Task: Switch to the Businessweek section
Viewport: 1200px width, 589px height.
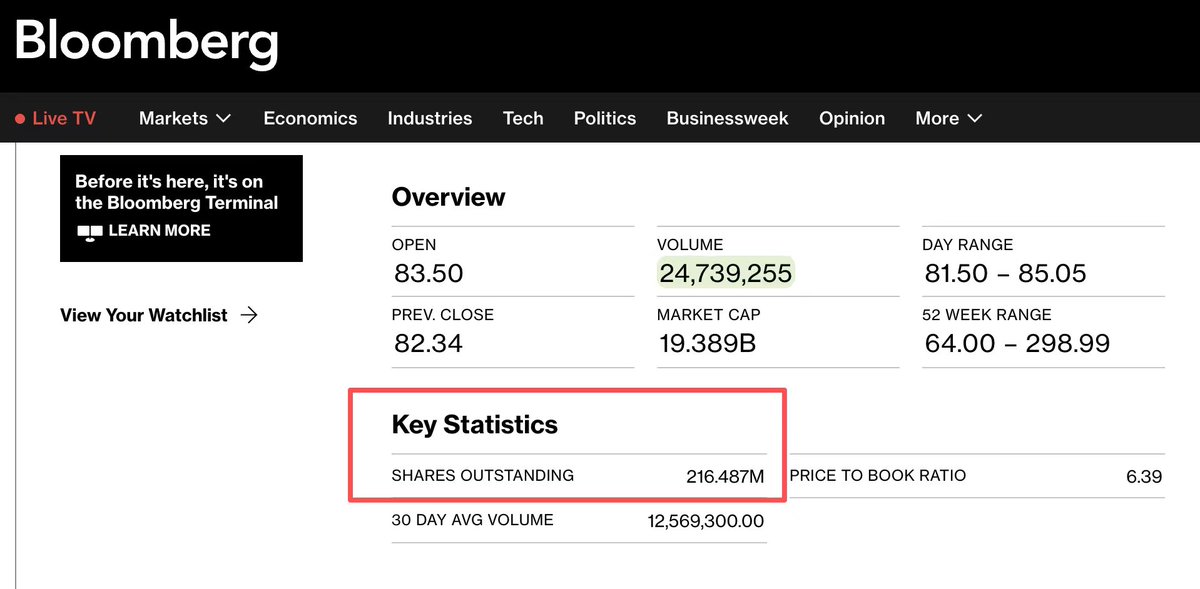Action: [727, 118]
